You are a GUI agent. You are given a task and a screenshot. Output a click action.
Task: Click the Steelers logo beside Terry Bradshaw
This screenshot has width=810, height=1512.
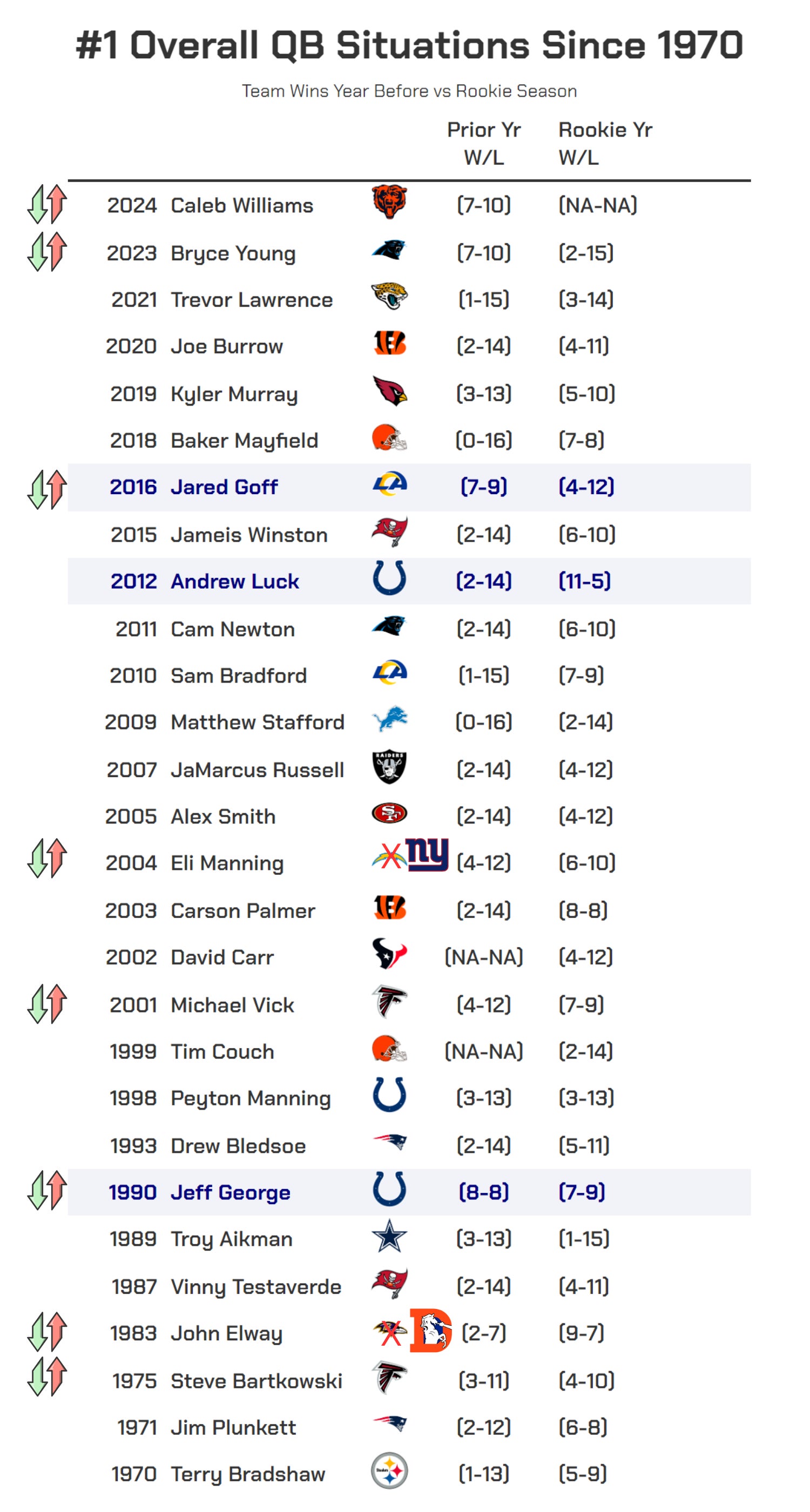coord(389,1471)
